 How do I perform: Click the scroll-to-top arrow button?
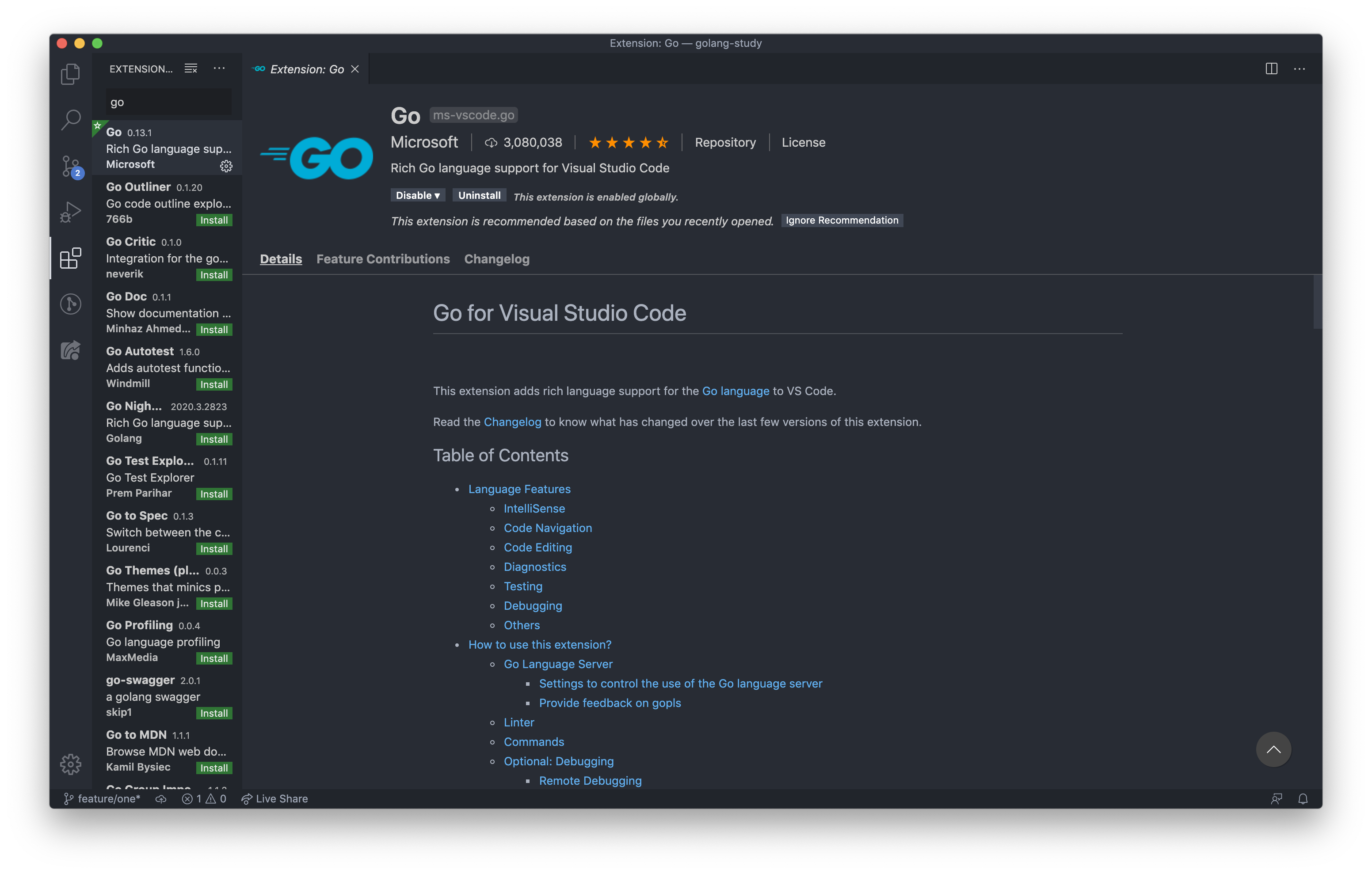tap(1273, 749)
